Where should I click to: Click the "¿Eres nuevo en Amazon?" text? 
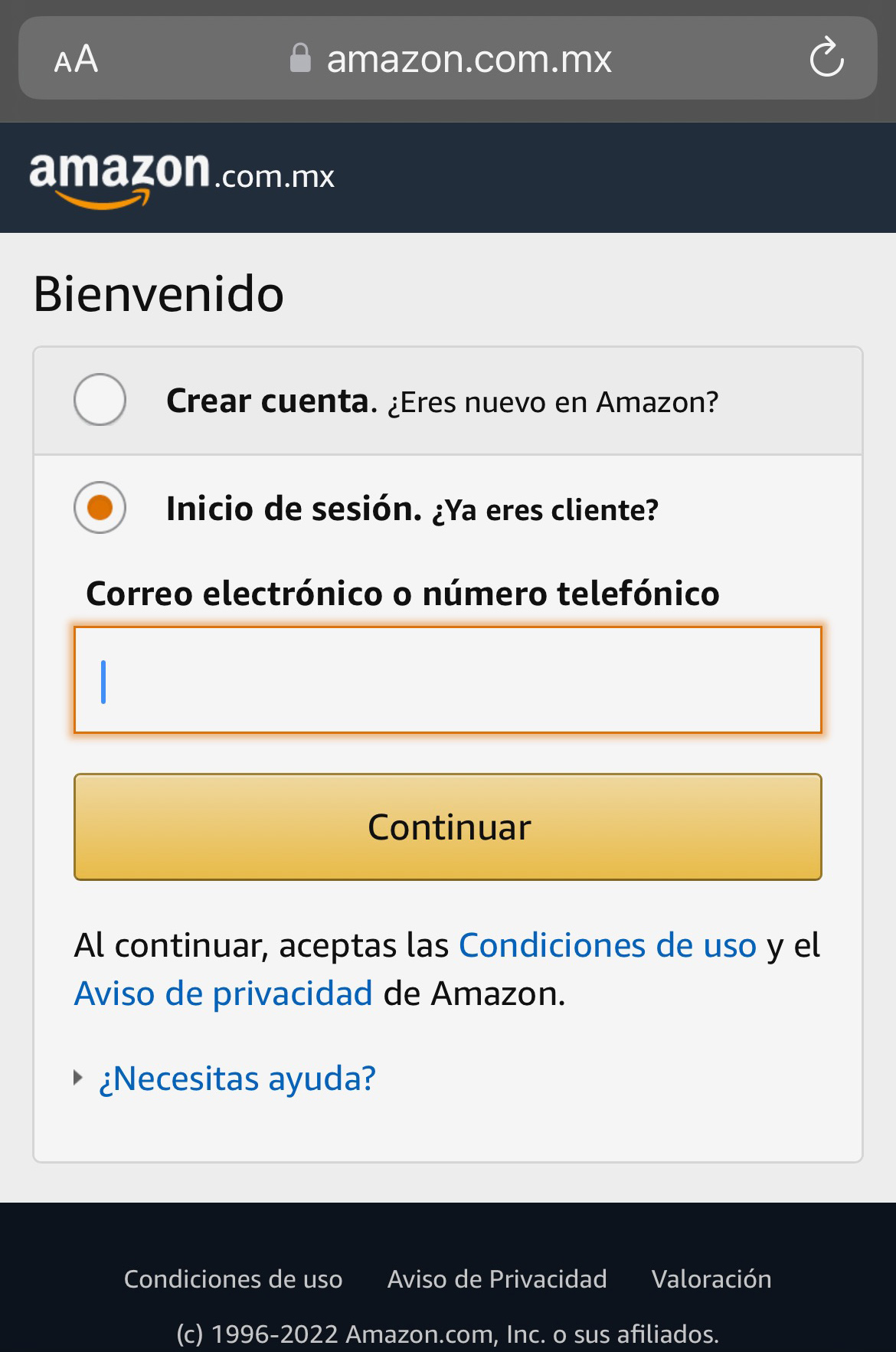tap(553, 402)
